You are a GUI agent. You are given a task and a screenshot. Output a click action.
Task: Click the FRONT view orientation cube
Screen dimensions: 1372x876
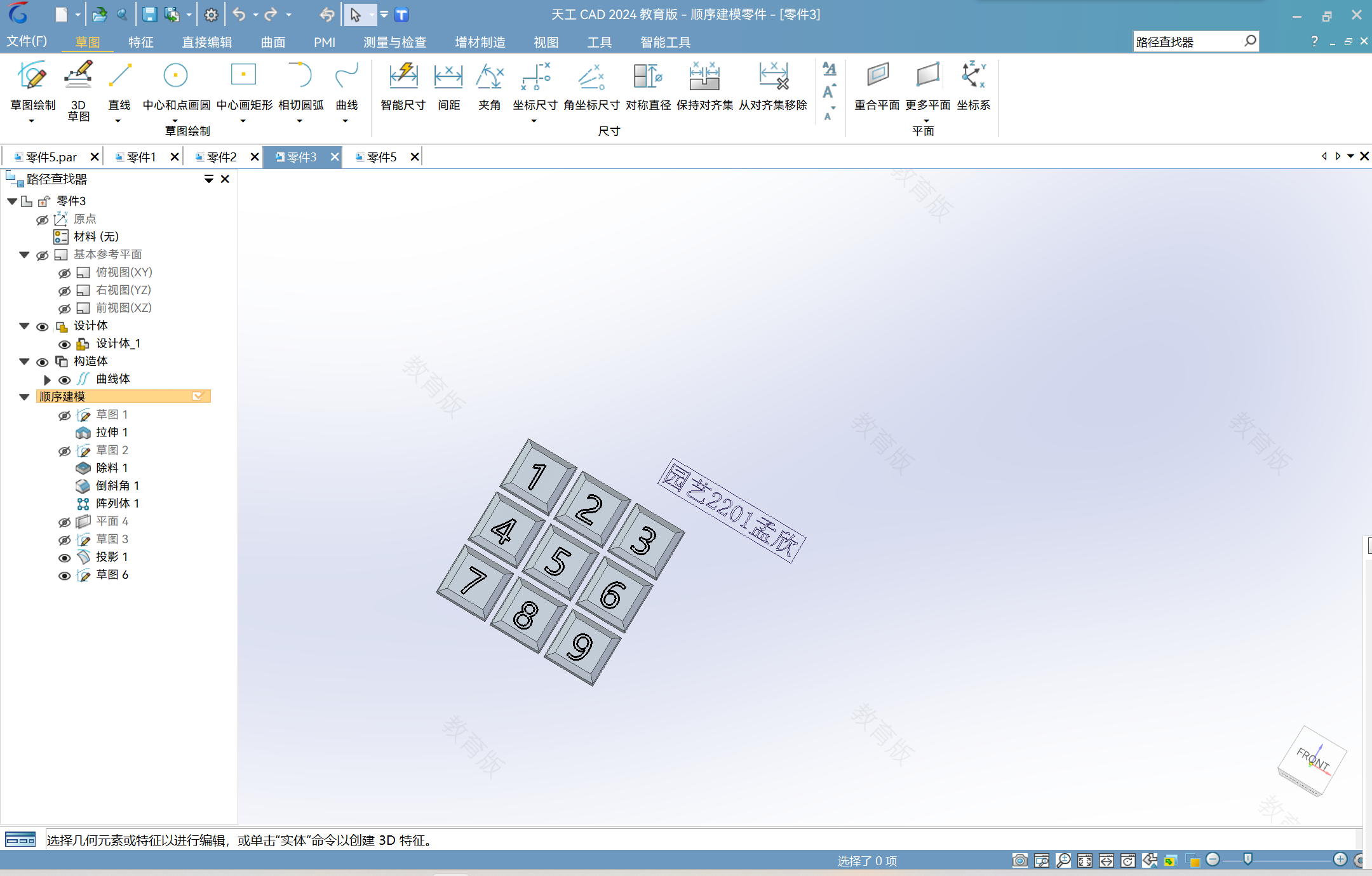point(1312,760)
